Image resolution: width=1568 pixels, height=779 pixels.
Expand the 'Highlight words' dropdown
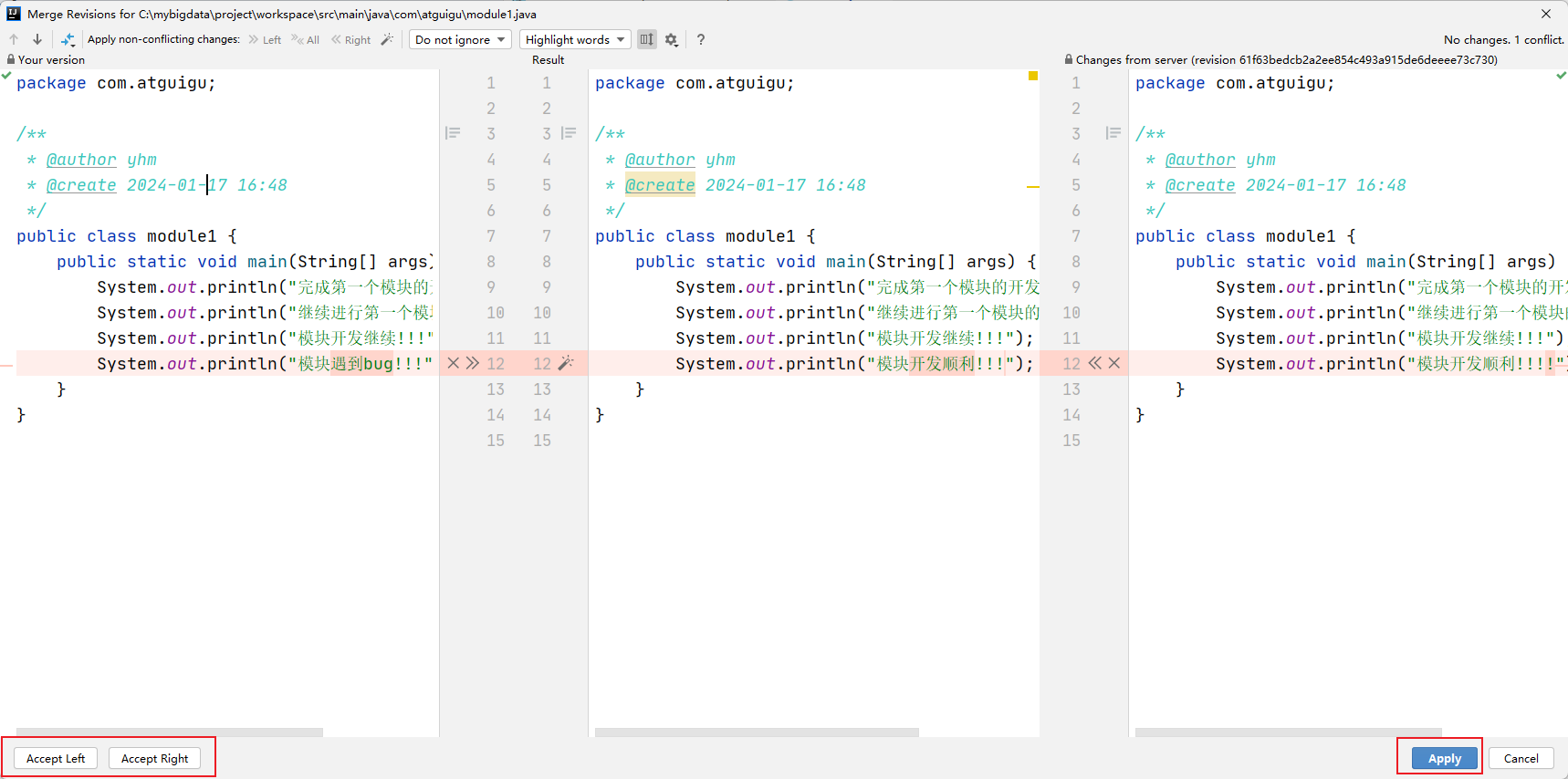coord(575,39)
